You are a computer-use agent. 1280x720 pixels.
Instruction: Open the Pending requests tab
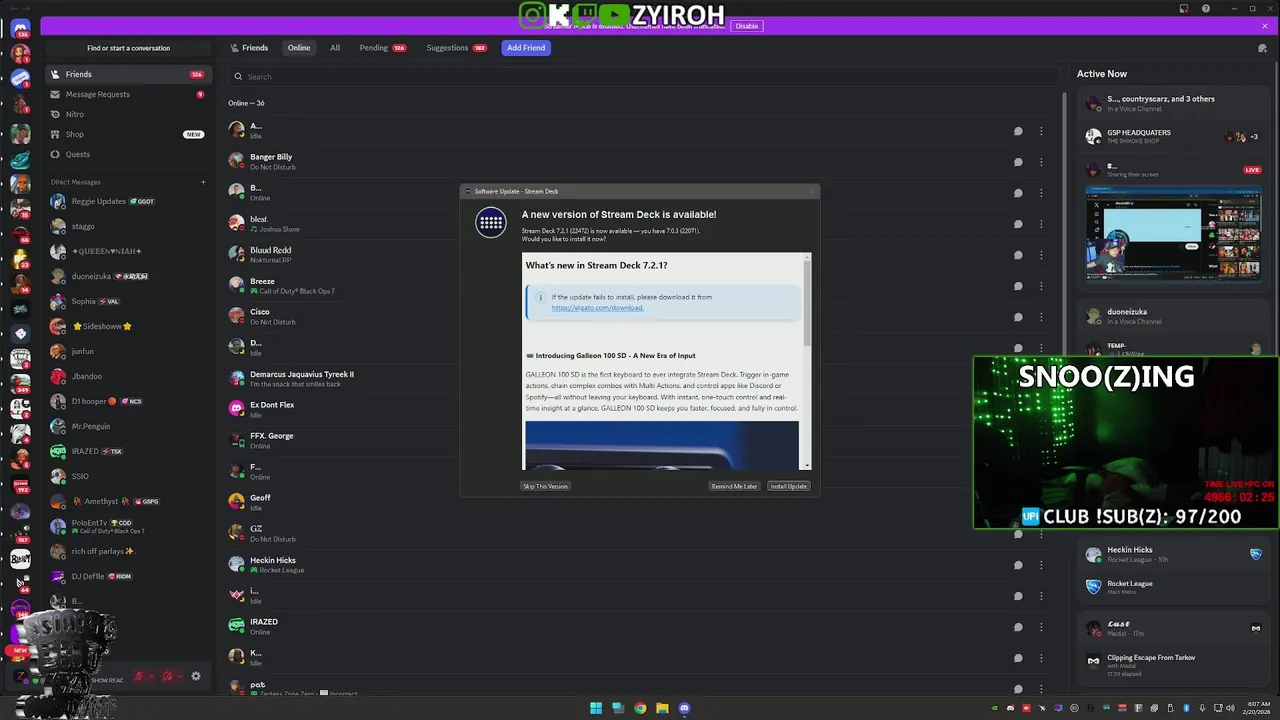pos(383,48)
